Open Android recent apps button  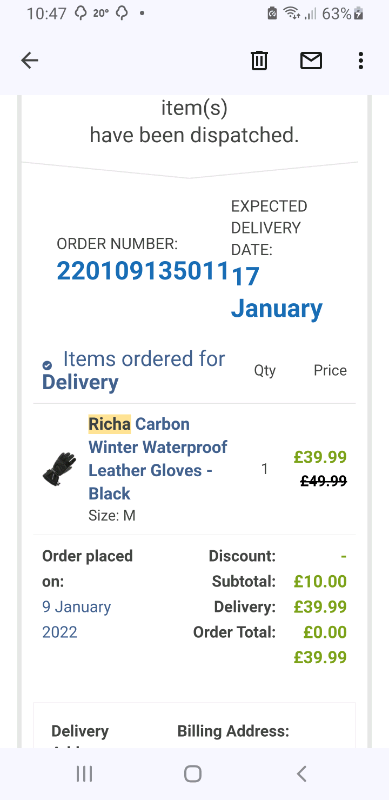(84, 774)
